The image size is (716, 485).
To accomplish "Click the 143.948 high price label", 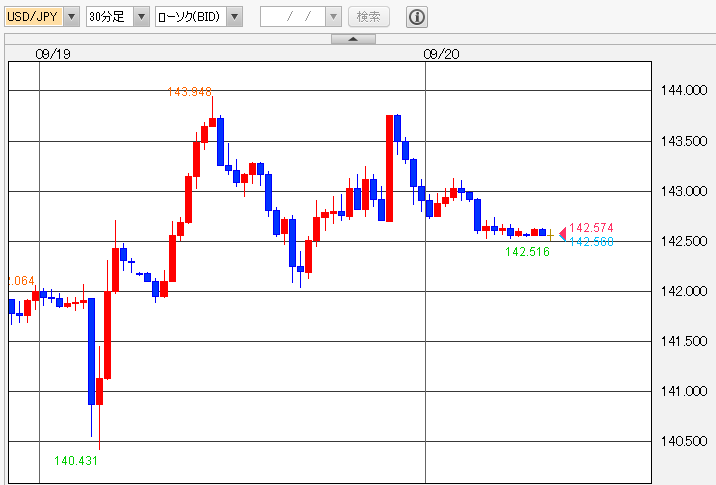I will pos(190,92).
